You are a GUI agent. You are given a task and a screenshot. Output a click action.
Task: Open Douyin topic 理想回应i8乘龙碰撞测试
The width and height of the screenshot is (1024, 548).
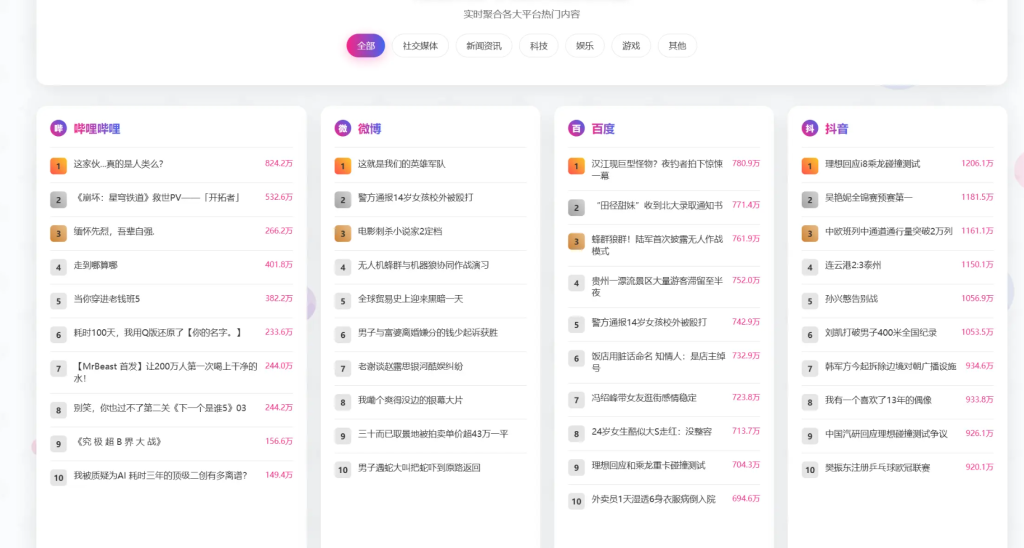coord(872,164)
